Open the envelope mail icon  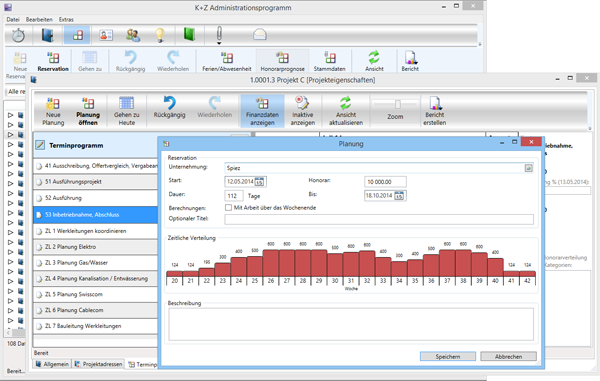coord(259,35)
